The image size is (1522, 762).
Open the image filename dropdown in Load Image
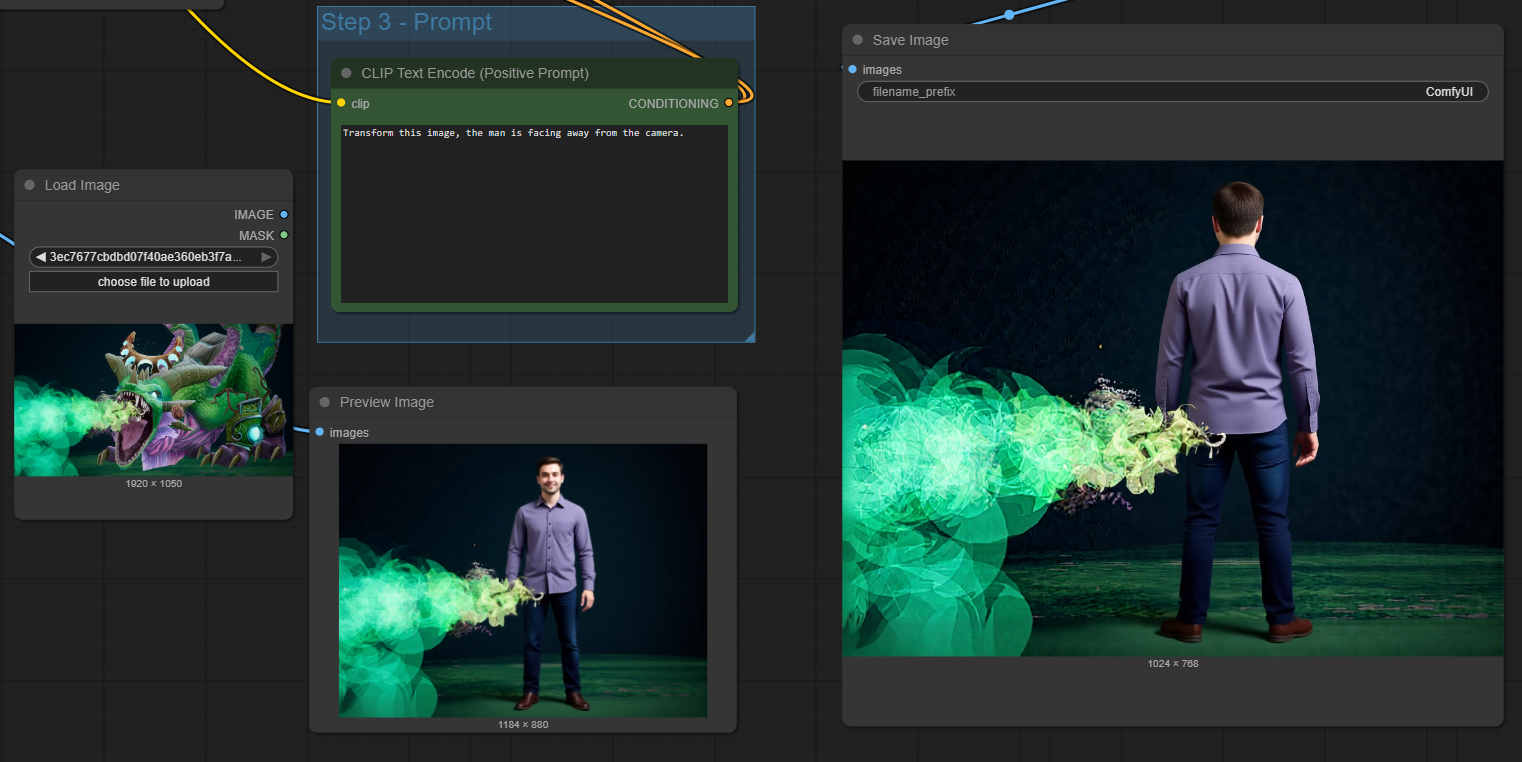[153, 257]
